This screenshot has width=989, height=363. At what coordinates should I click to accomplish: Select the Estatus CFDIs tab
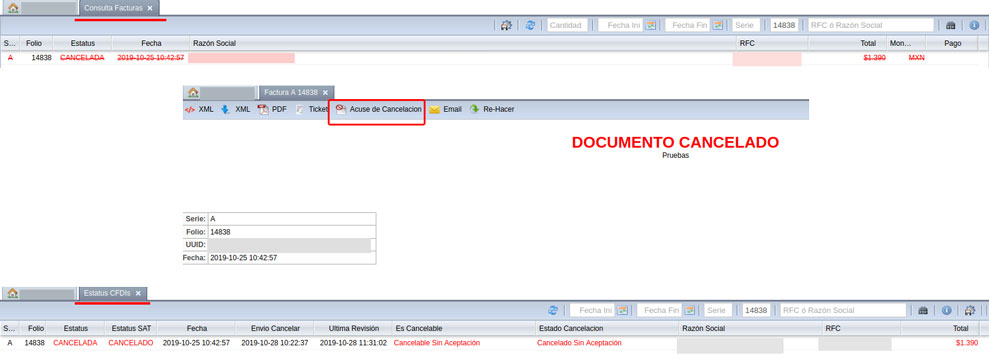coord(106,293)
